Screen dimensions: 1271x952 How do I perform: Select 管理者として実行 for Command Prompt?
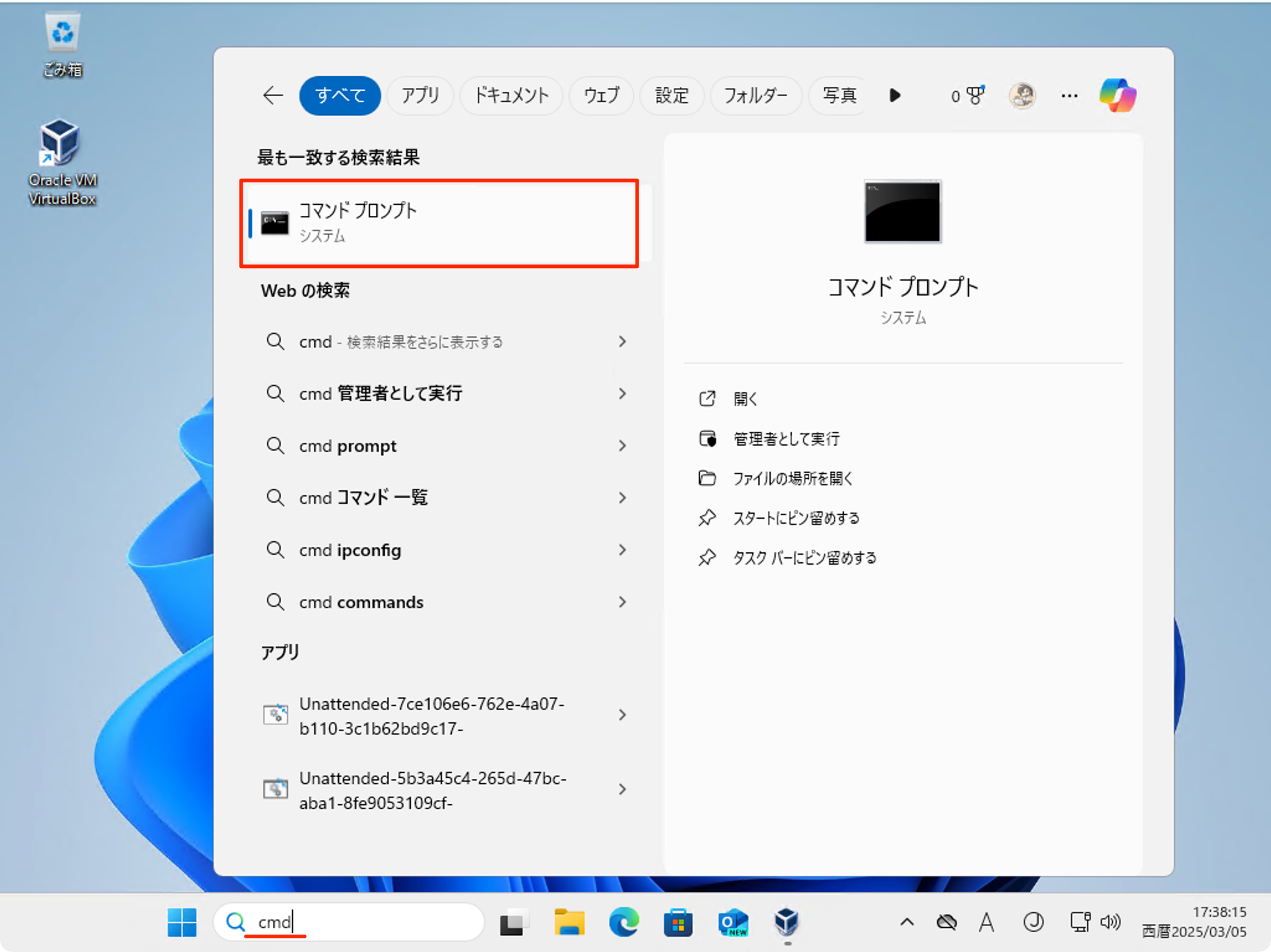pyautogui.click(x=786, y=439)
